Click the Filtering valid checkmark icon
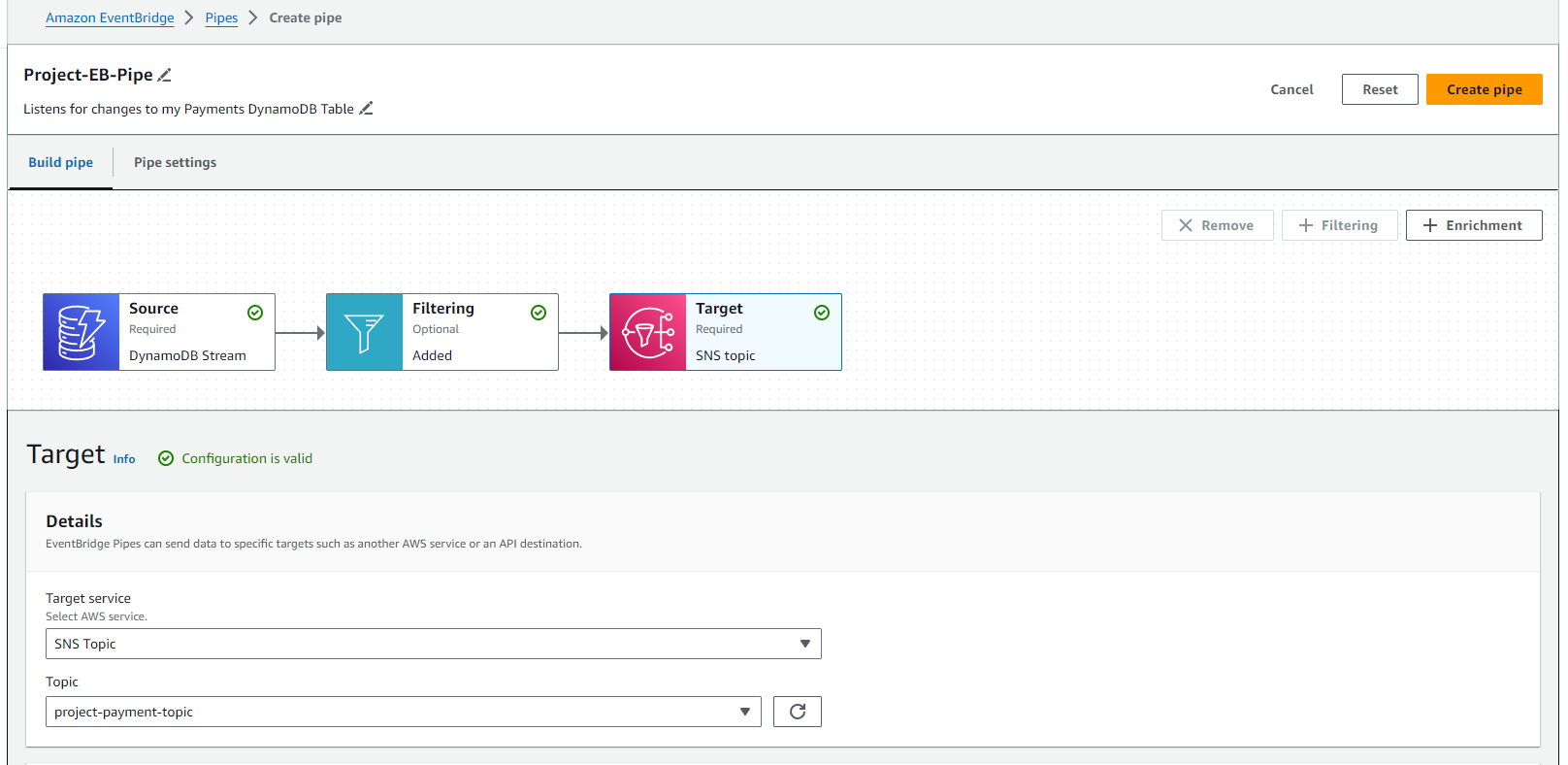 (539, 313)
